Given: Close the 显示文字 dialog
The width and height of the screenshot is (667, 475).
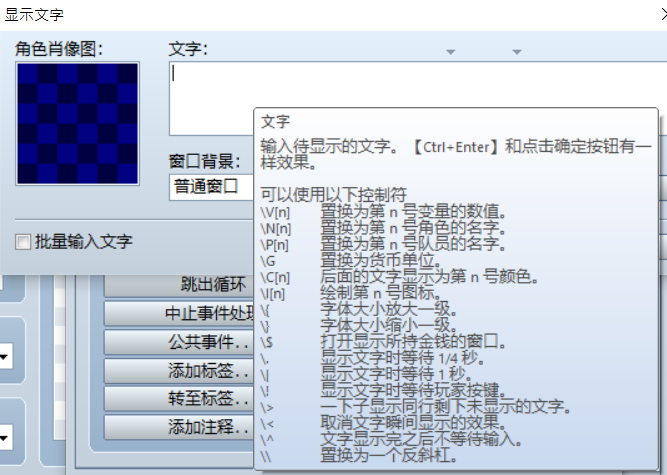Looking at the screenshot, I should pyautogui.click(x=664, y=14).
